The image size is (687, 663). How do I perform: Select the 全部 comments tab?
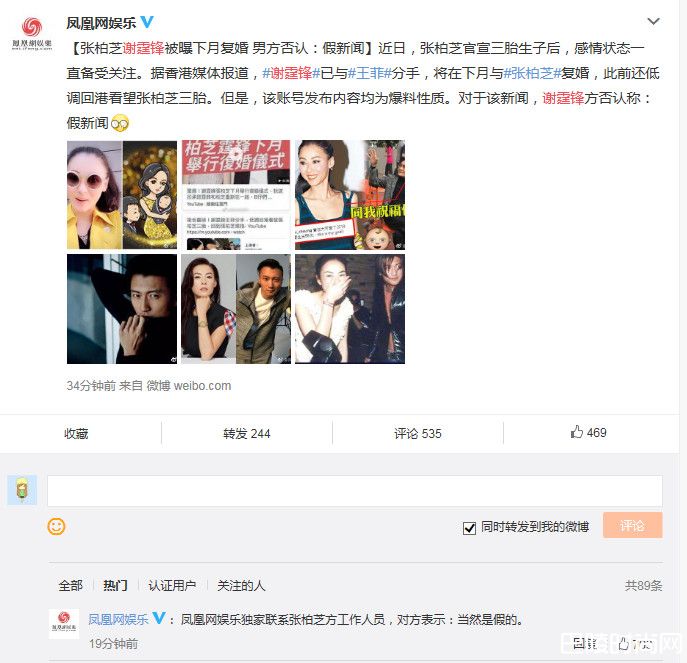click(71, 585)
